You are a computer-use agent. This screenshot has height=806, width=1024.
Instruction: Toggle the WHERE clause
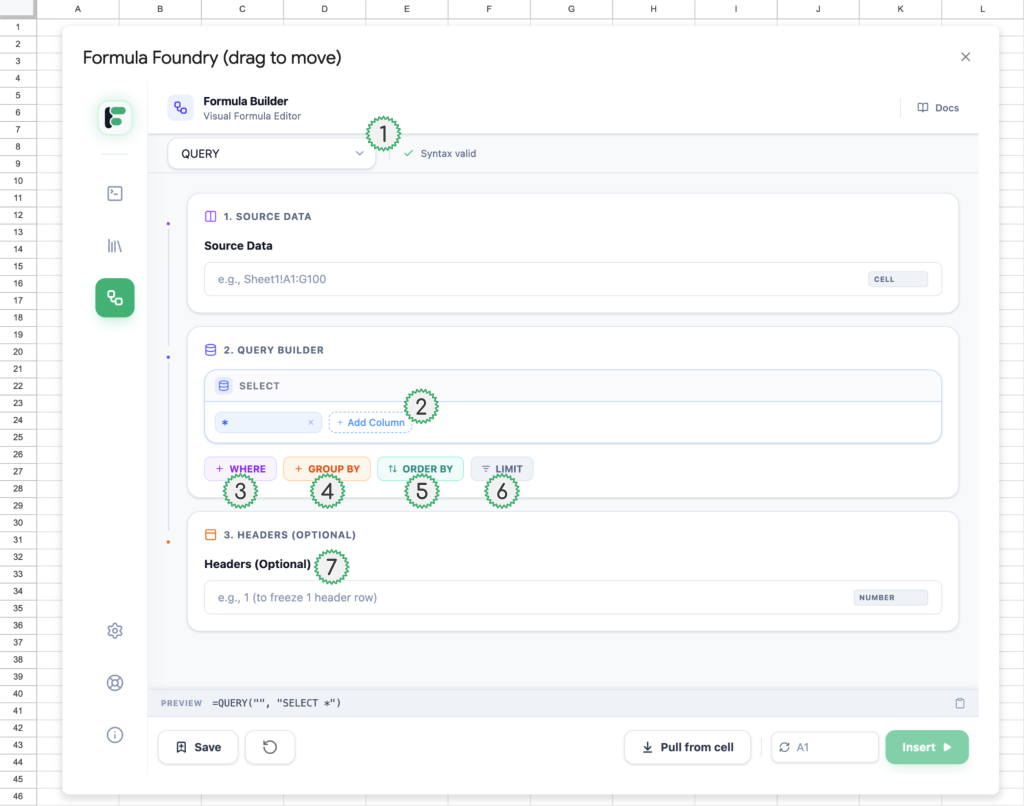(x=240, y=469)
